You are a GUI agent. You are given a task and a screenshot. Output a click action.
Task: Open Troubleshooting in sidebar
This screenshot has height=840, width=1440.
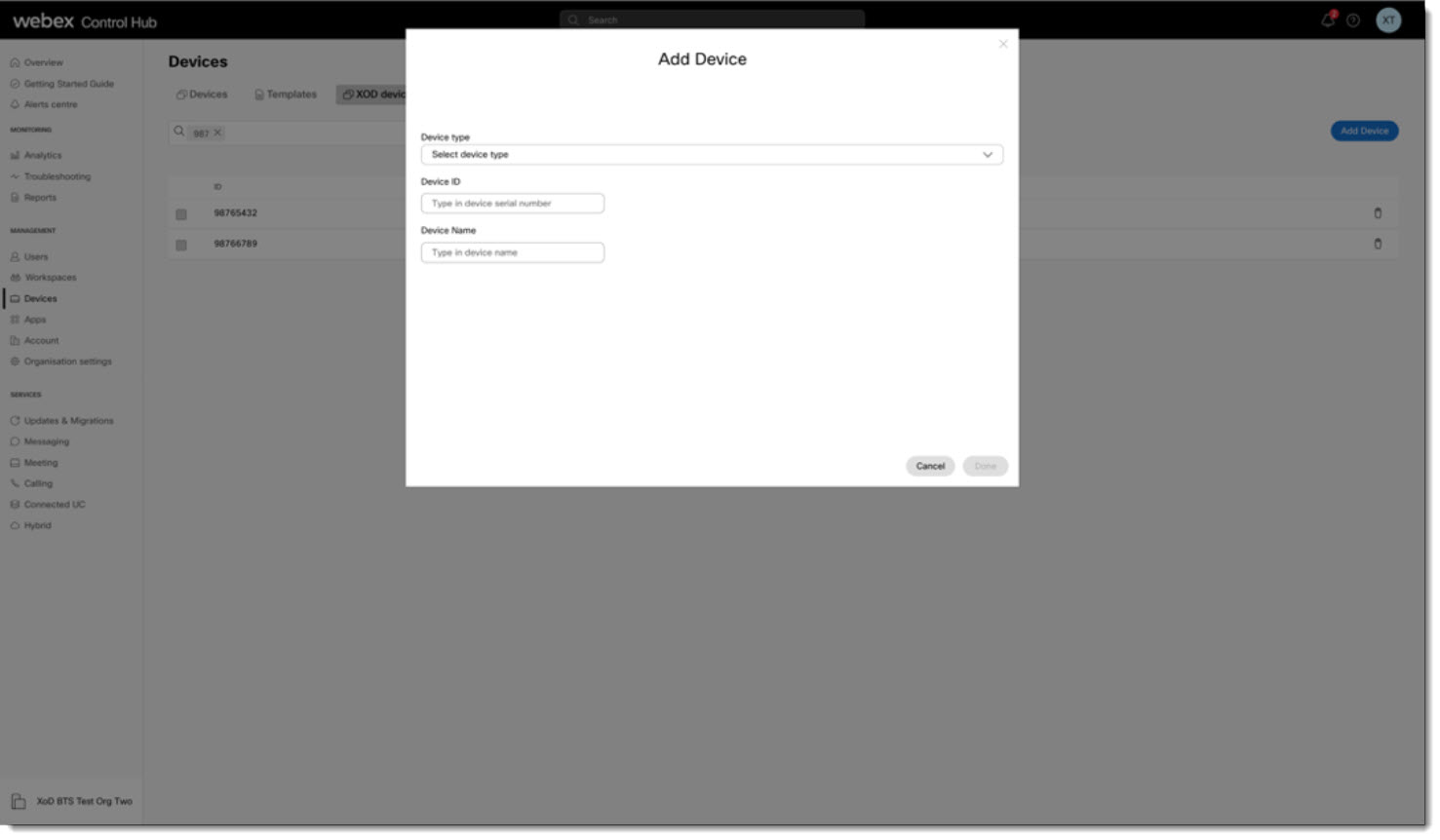[51, 176]
